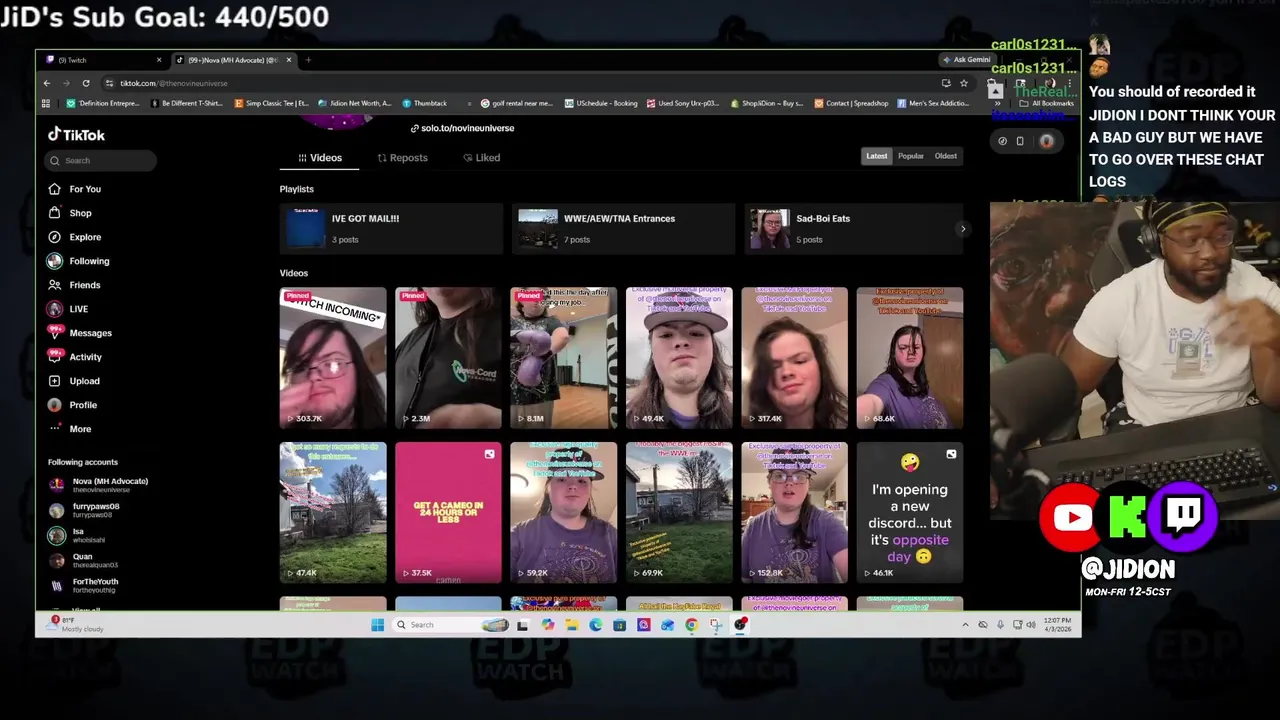Viewport: 1280px width, 720px height.
Task: Open TikTok Messages
Action: (80, 333)
